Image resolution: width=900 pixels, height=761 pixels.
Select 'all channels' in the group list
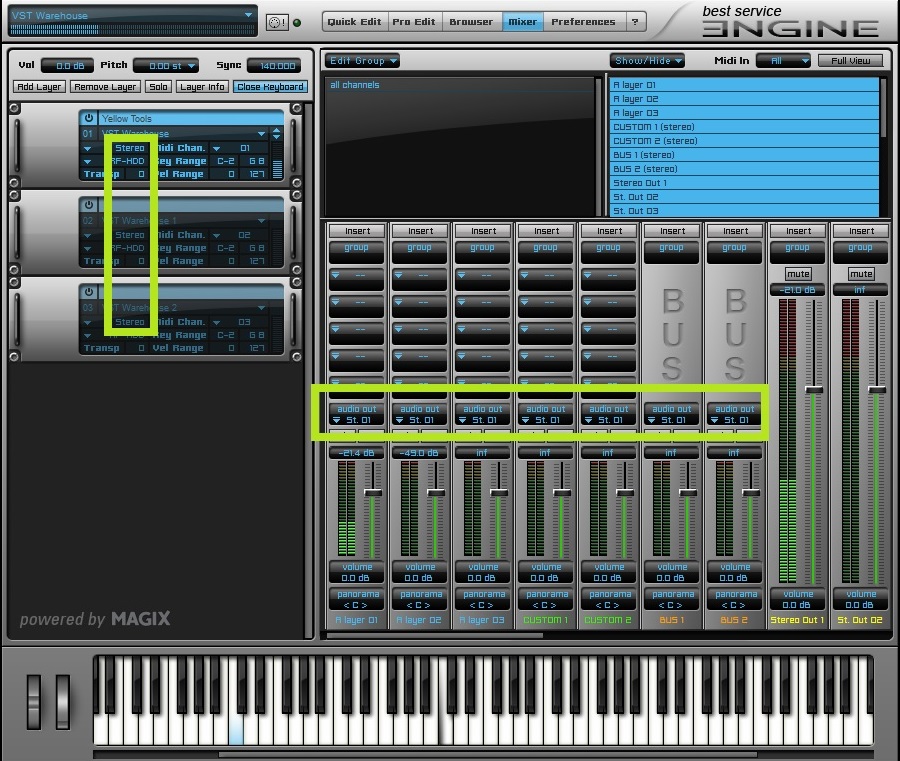tap(355, 85)
